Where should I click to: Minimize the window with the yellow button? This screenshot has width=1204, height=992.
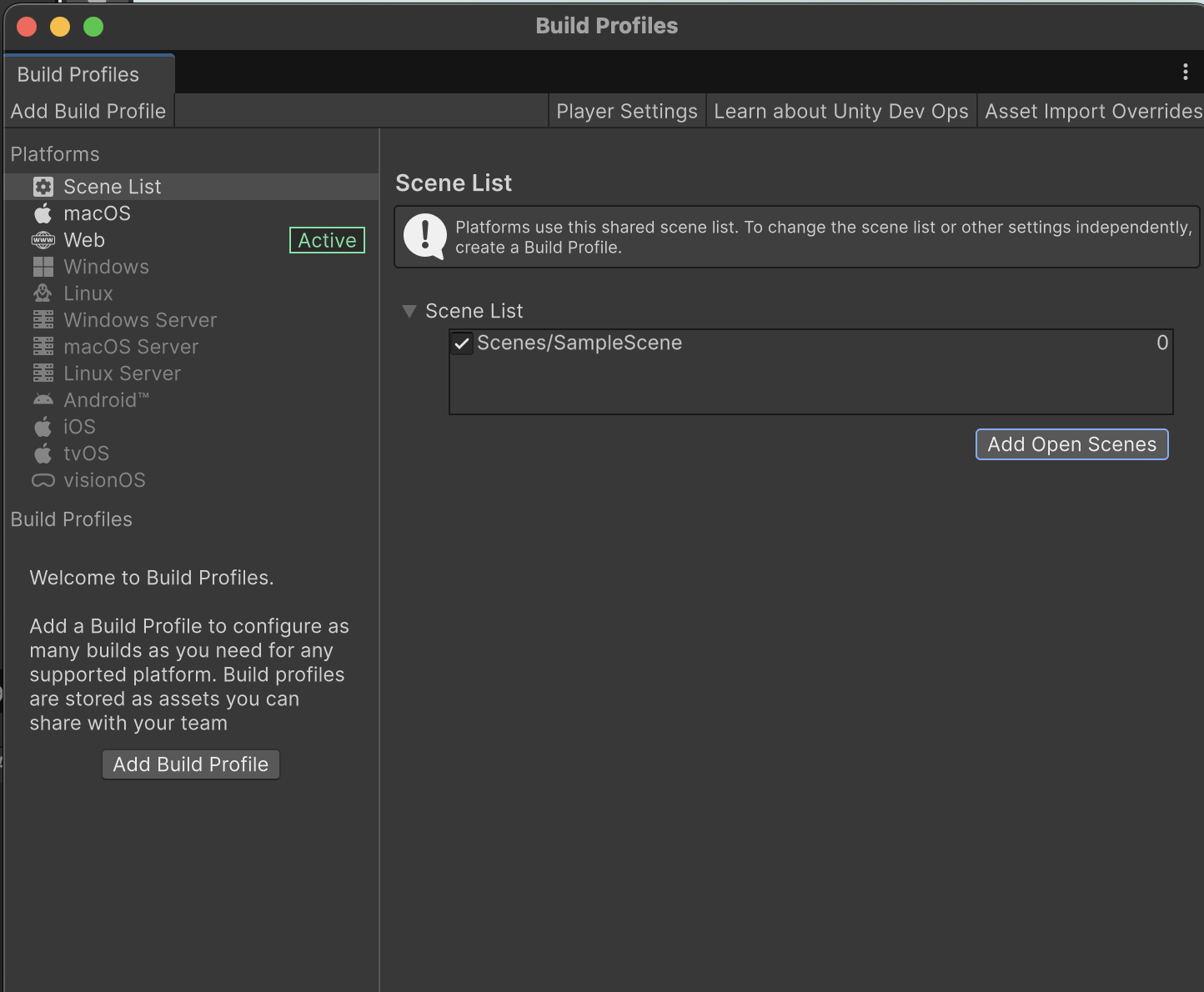pos(60,27)
